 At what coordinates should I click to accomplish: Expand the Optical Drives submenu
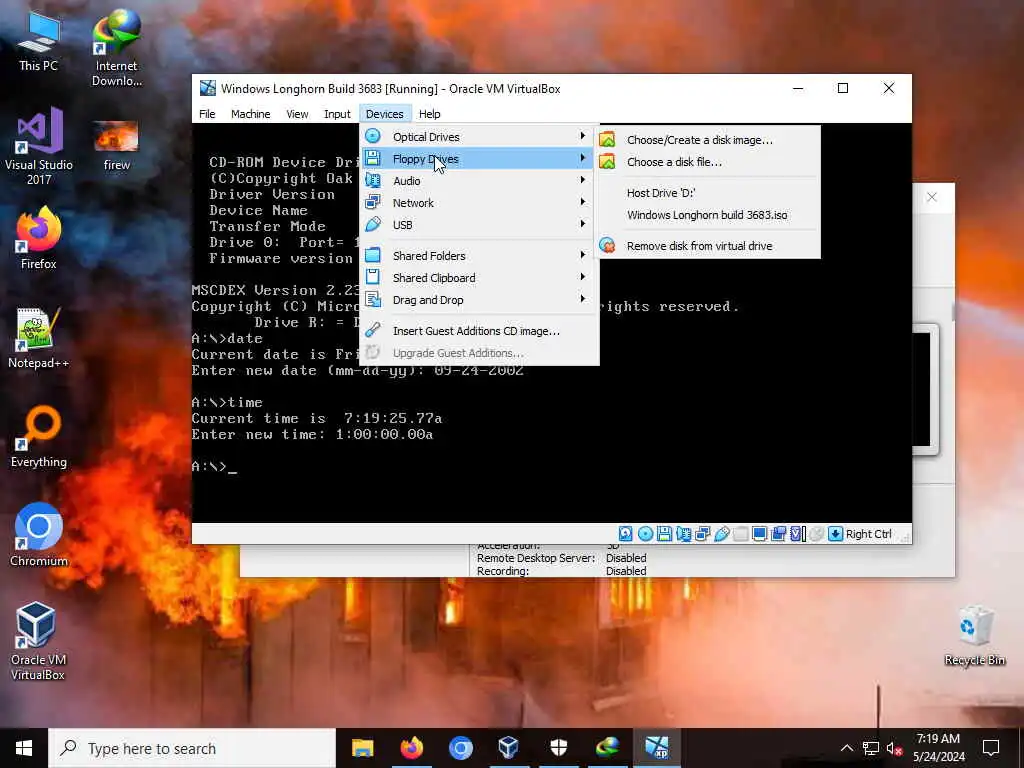click(476, 136)
